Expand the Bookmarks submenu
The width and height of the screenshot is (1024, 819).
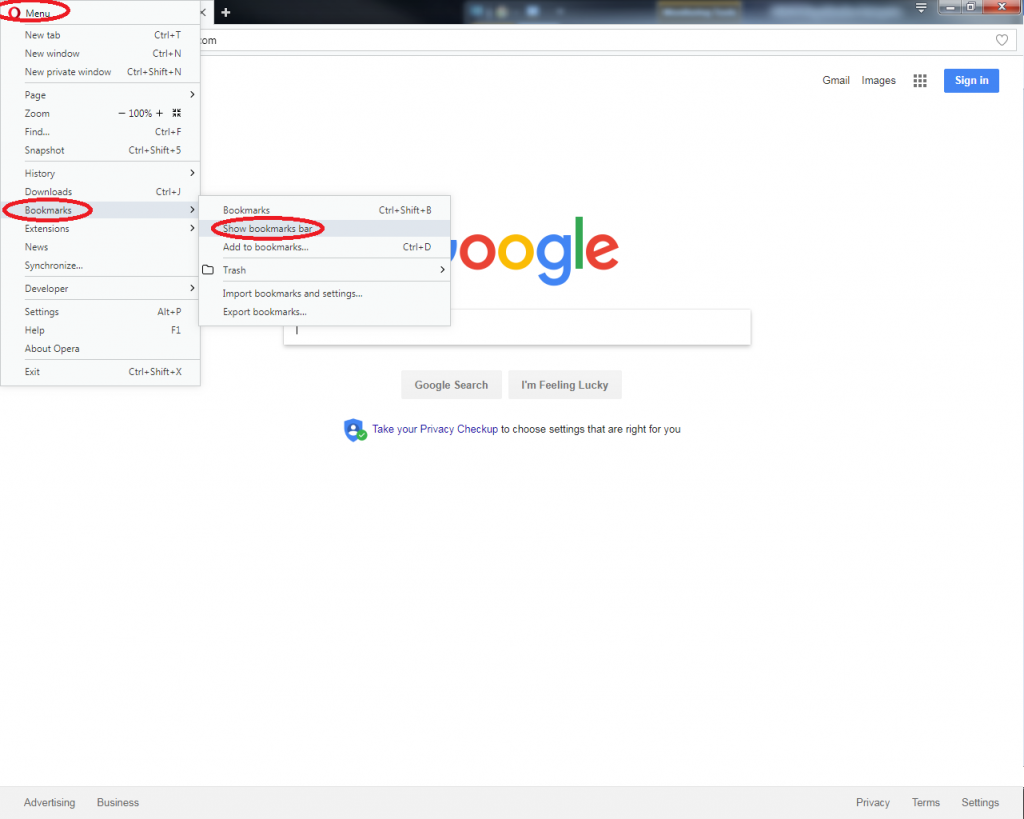point(48,210)
